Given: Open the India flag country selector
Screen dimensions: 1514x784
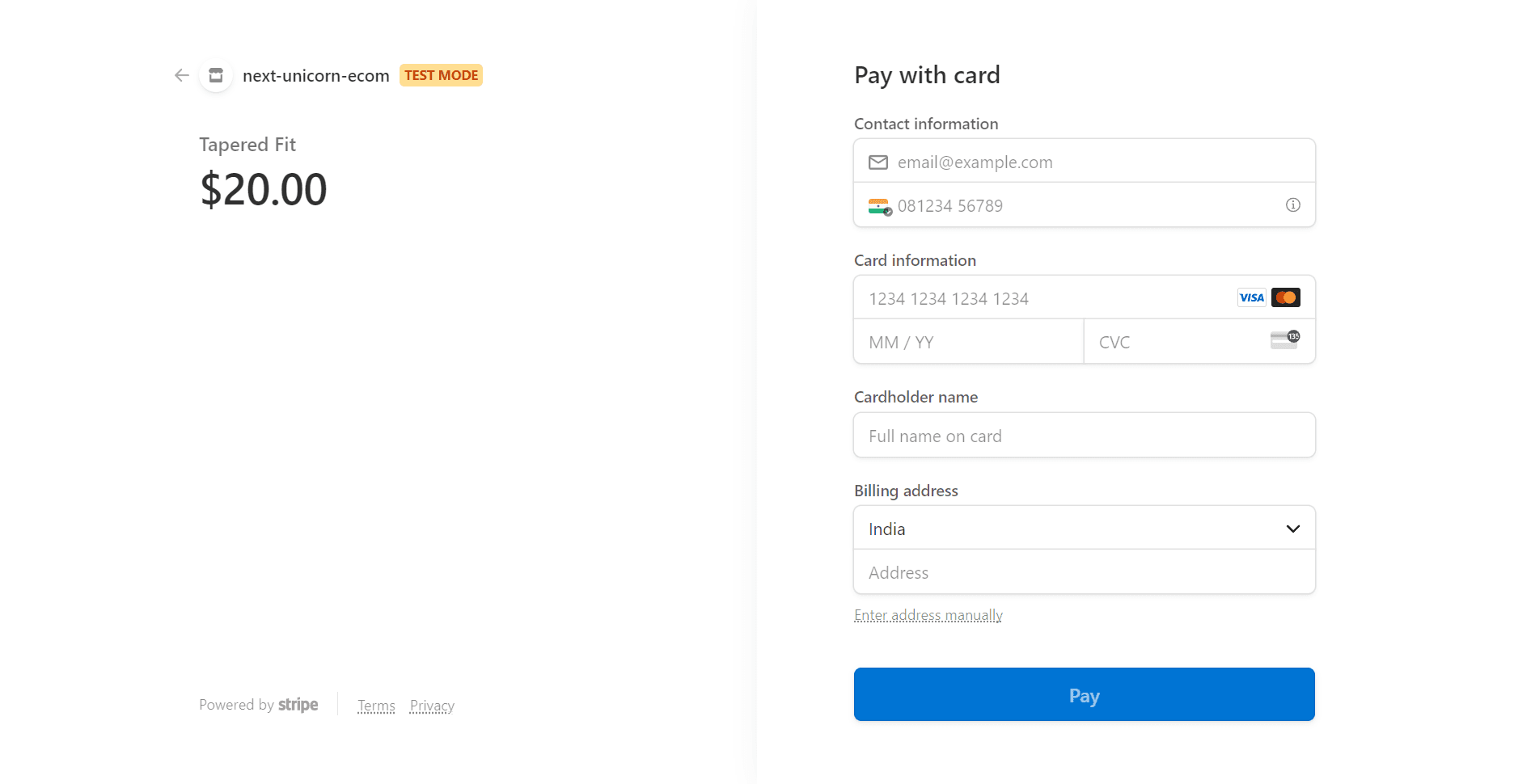Looking at the screenshot, I should tap(880, 206).
